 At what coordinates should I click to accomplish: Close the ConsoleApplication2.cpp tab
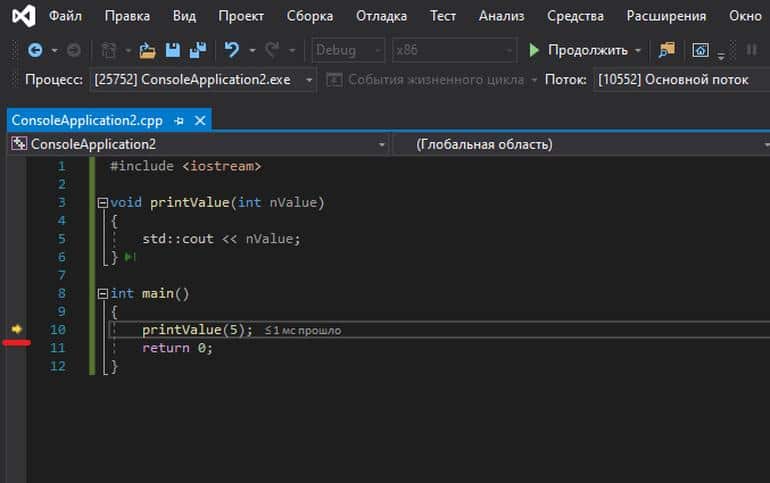[200, 121]
